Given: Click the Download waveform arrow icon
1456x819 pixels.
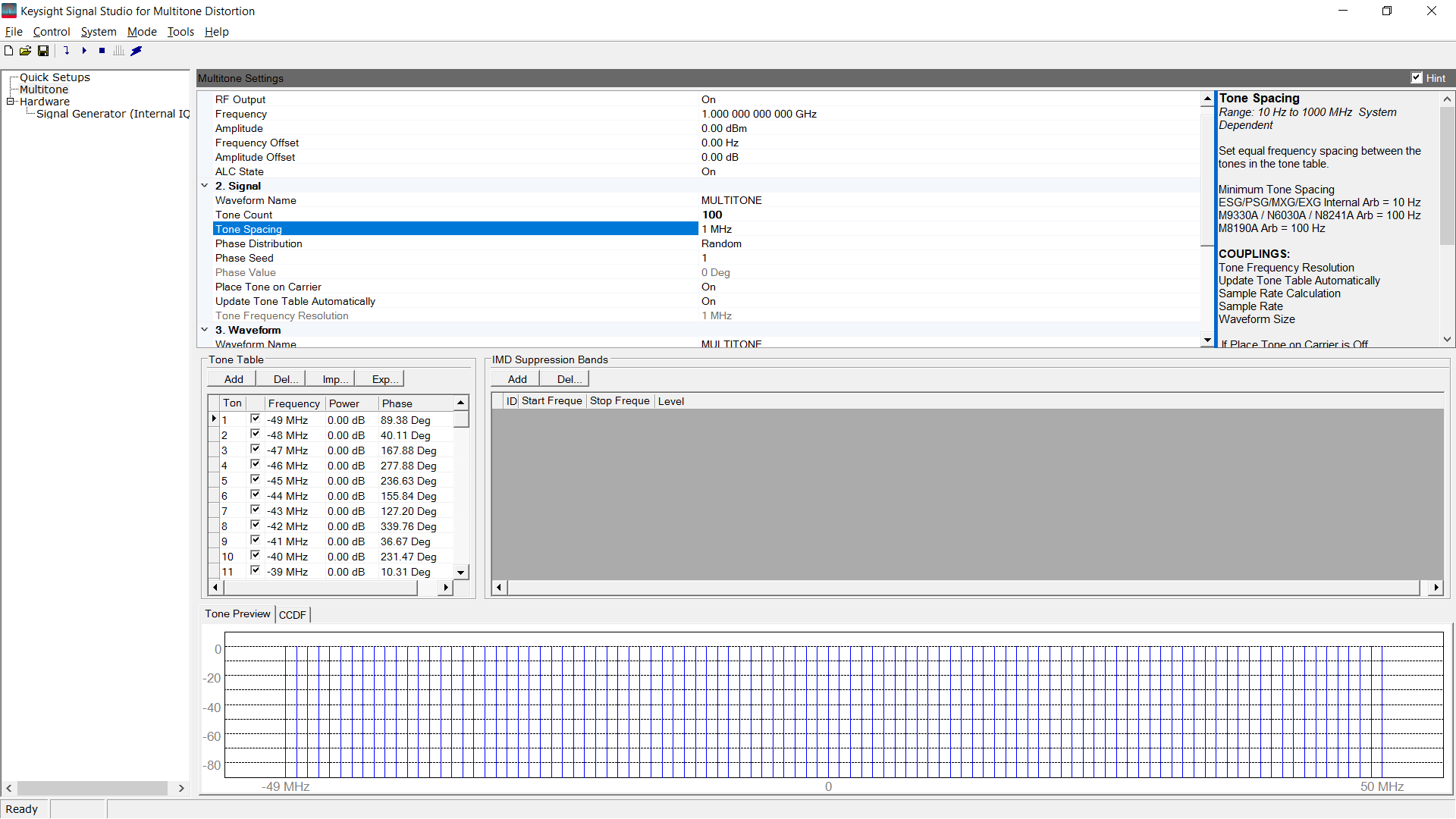Looking at the screenshot, I should (67, 51).
